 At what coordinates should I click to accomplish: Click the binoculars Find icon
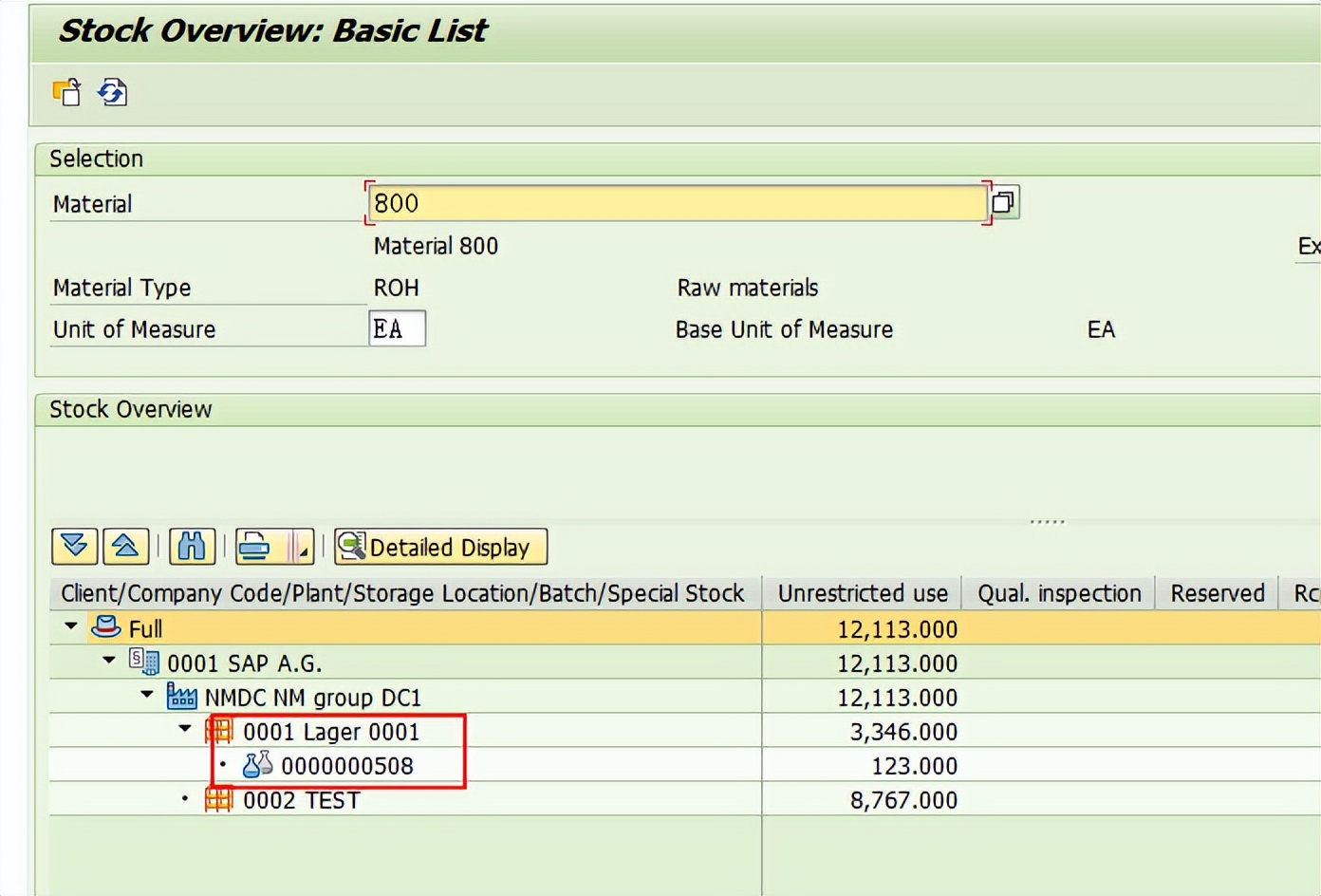click(192, 547)
